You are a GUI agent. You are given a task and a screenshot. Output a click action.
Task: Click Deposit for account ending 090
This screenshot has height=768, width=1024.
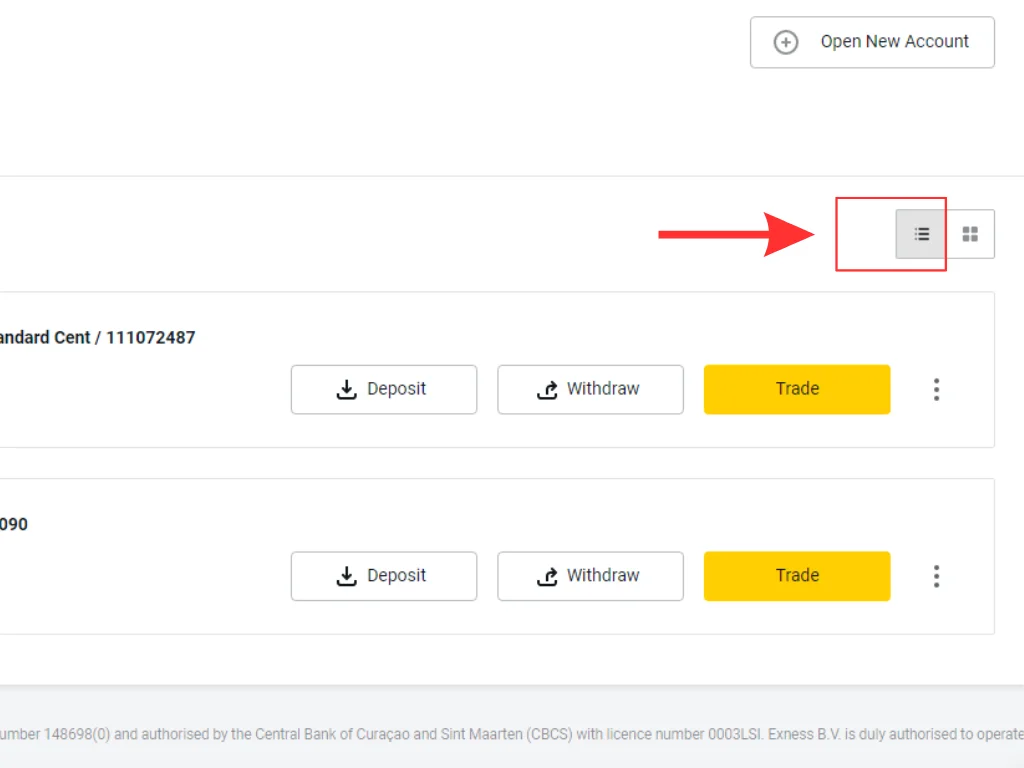(x=384, y=576)
